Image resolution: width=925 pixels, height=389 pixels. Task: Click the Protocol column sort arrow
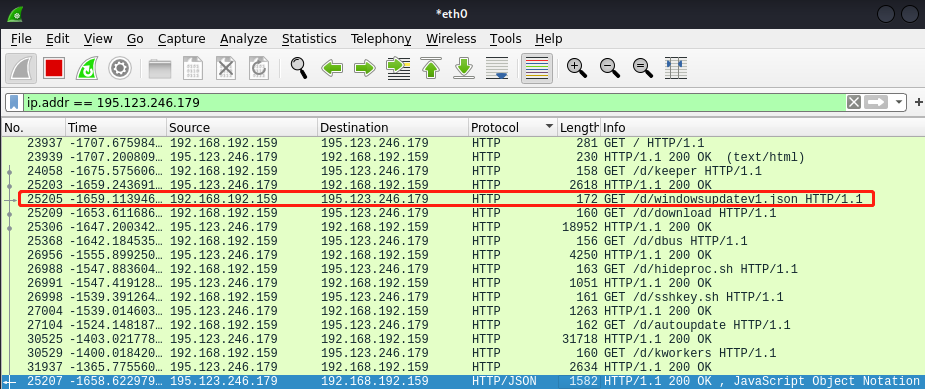(x=550, y=127)
